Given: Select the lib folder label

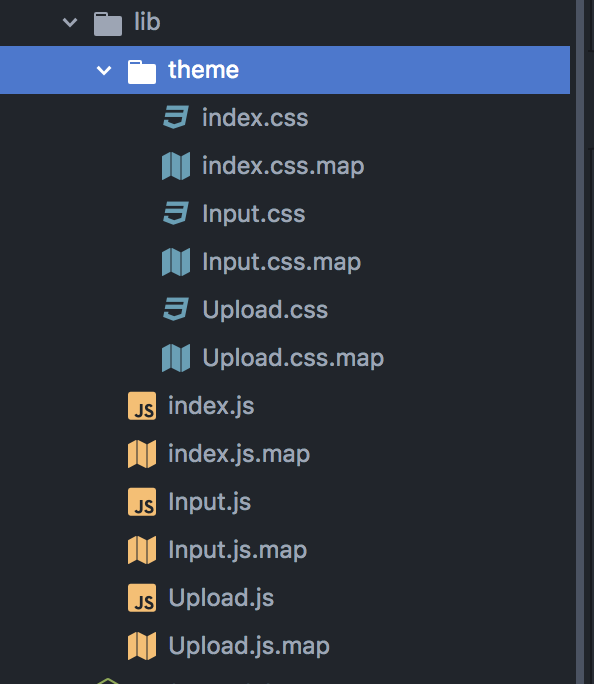Looking at the screenshot, I should 147,22.
